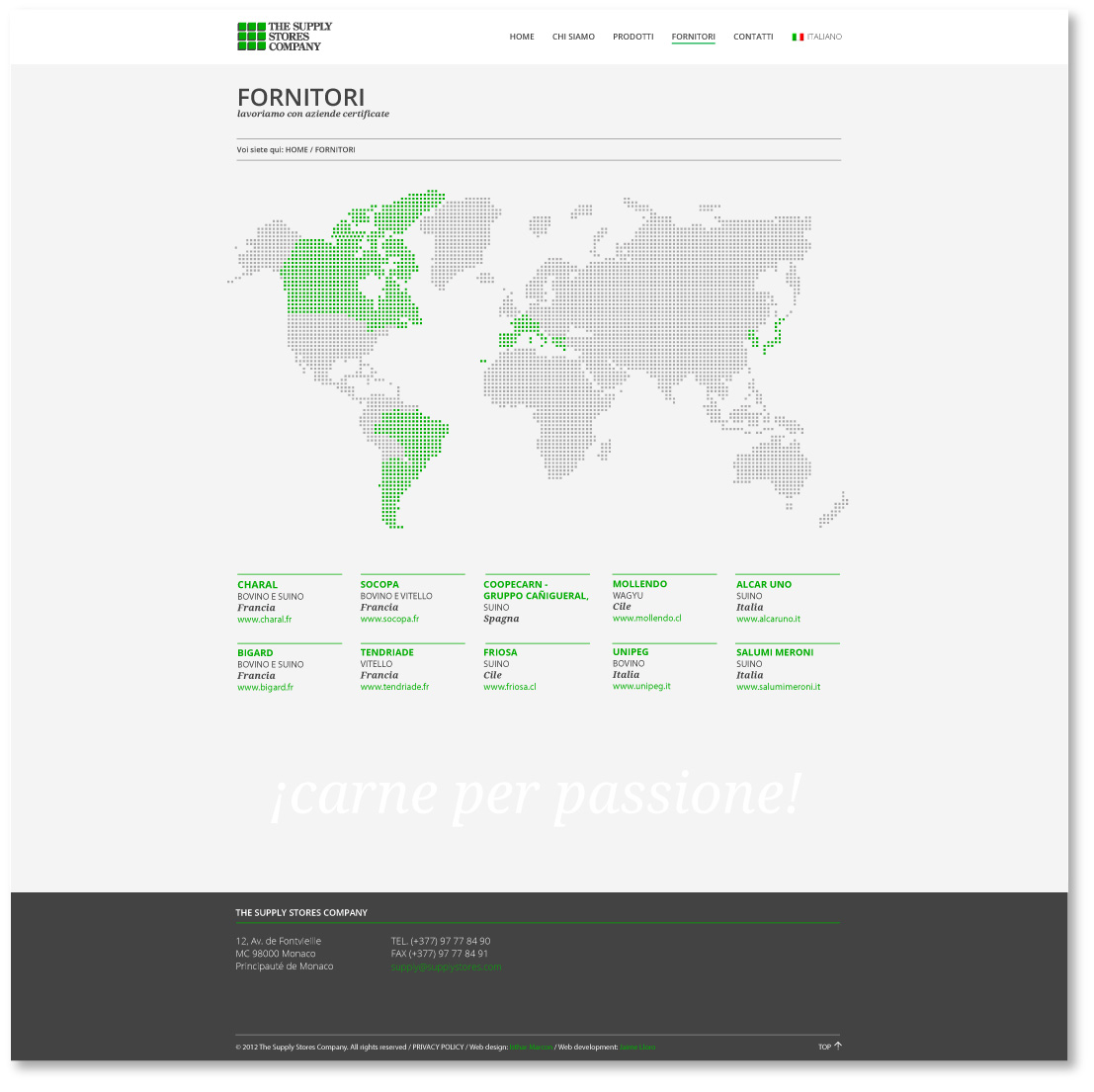1094x1092 pixels.
Task: Open the HOME menu item
Action: pyautogui.click(x=522, y=37)
